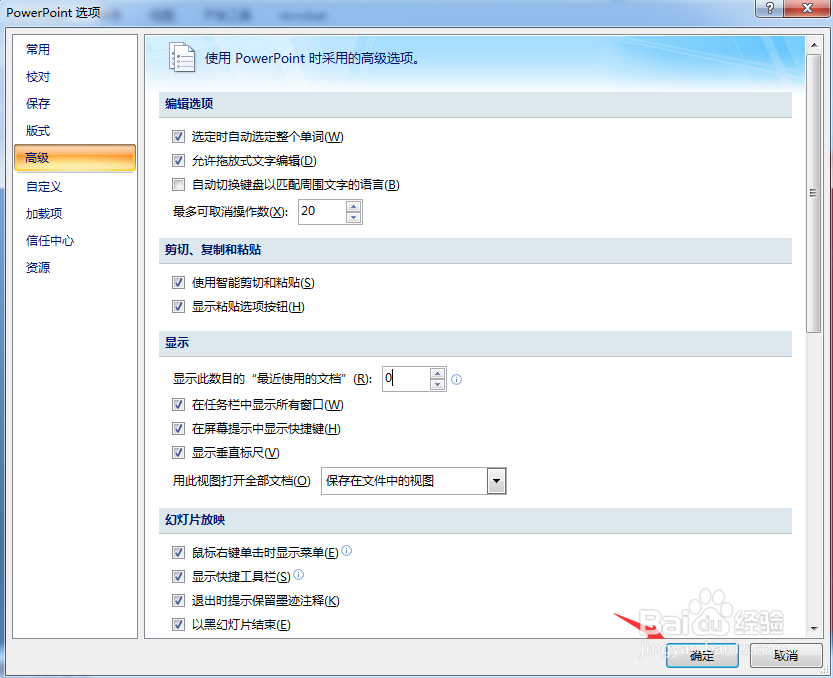Toggle 显示垂直标尺 checkbox
The width and height of the screenshot is (833, 678).
coord(178,453)
